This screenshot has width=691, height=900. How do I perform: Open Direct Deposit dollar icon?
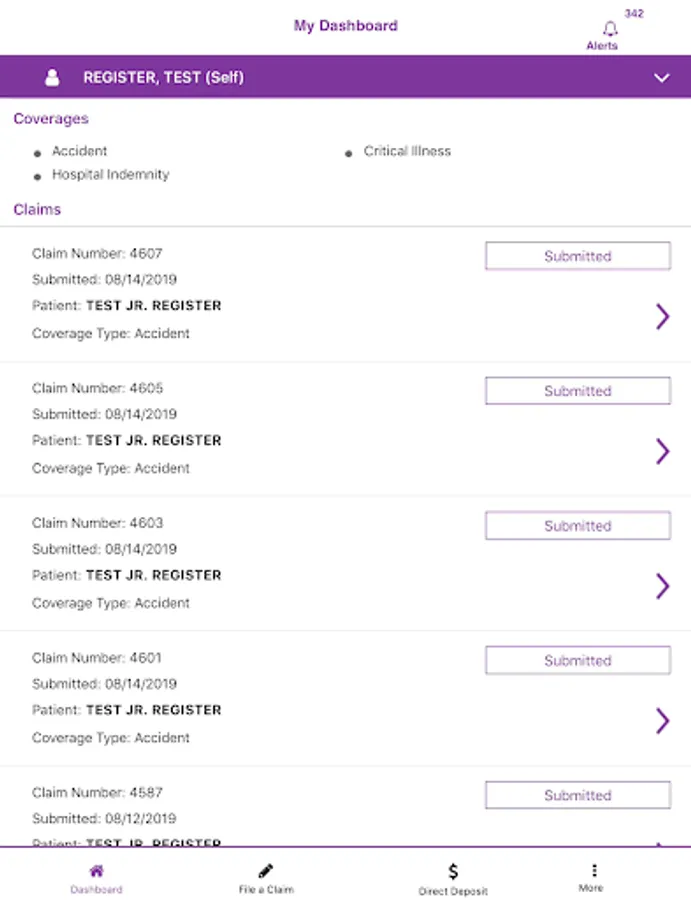[x=453, y=871]
